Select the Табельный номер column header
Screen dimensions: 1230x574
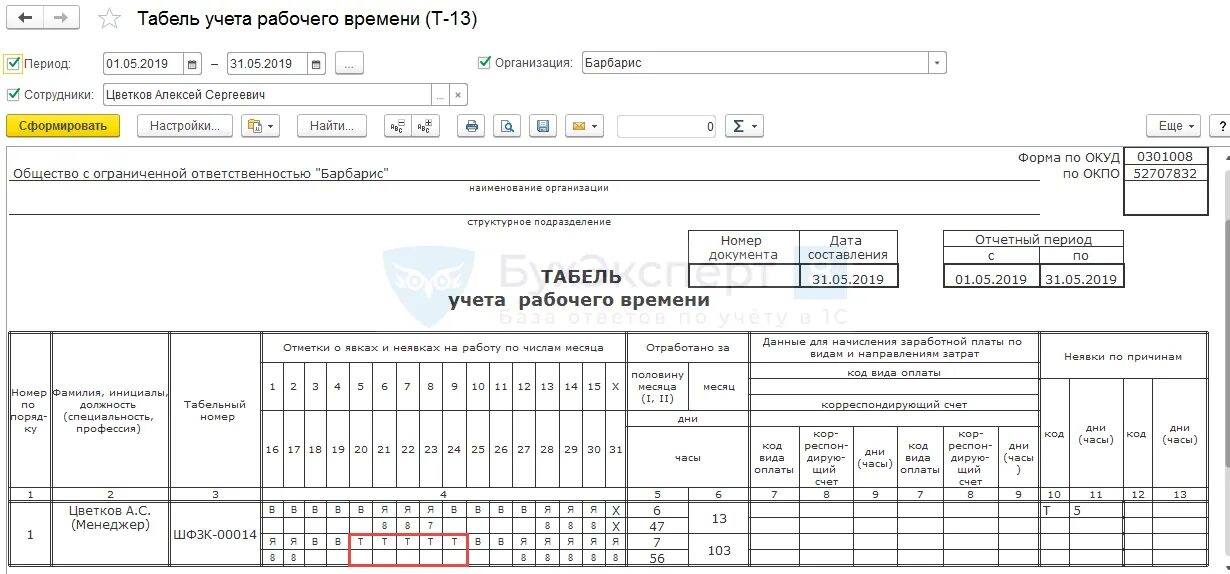pyautogui.click(x=216, y=411)
